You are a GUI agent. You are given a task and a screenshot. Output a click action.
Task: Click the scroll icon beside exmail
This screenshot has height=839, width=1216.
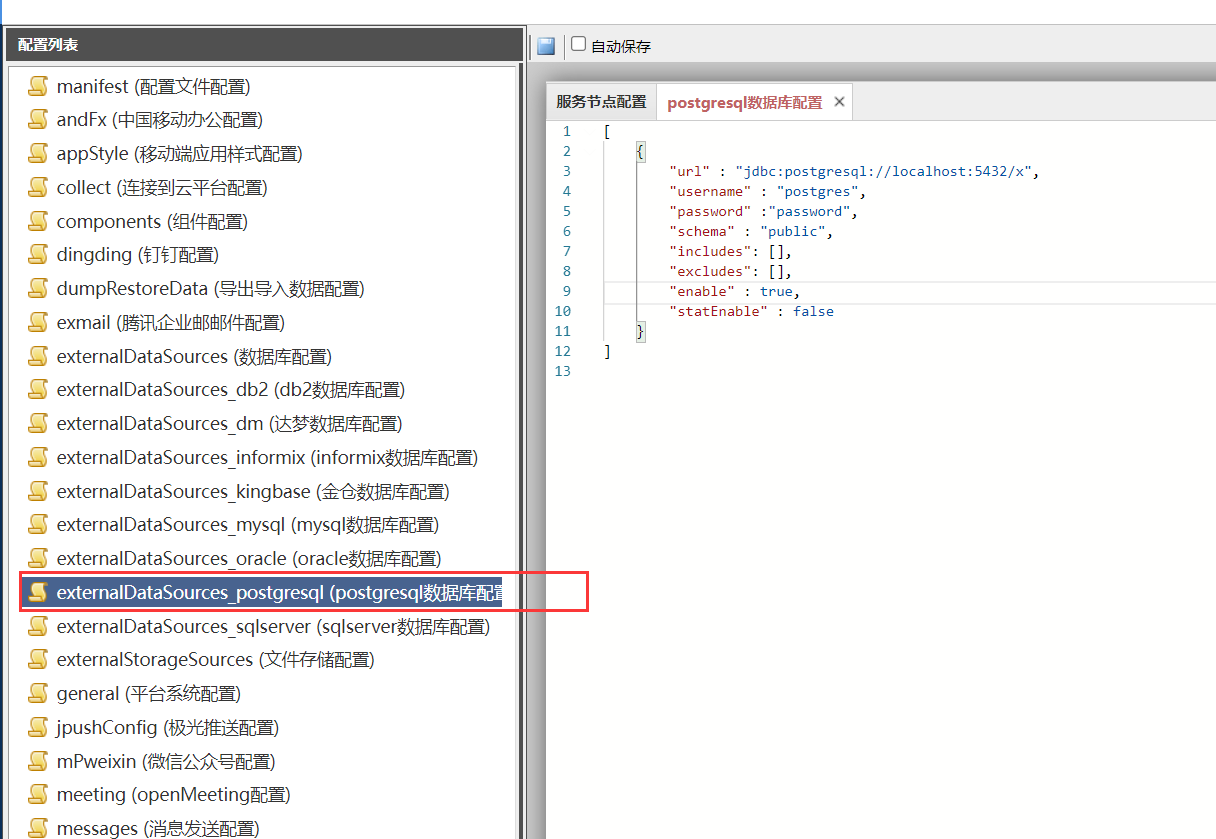(38, 323)
